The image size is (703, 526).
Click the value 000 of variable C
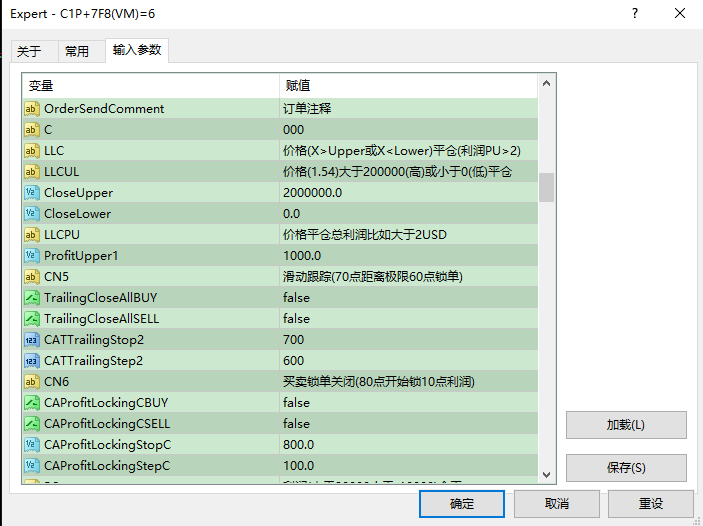point(294,130)
